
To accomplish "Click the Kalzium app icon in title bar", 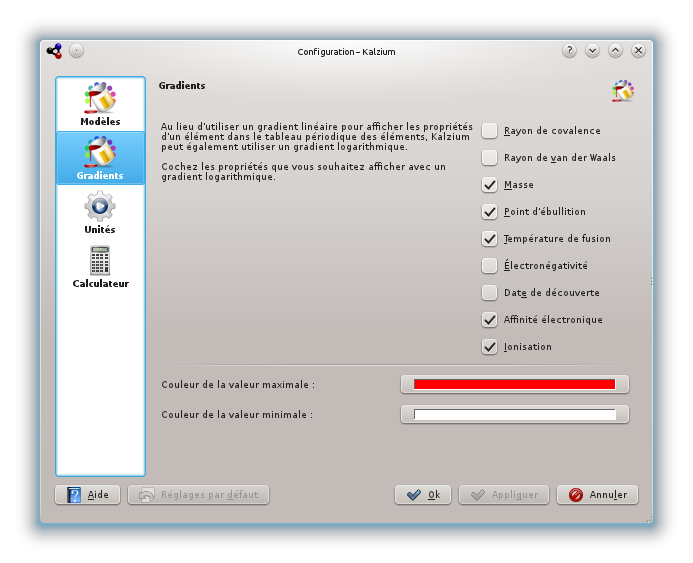I will point(54,50).
